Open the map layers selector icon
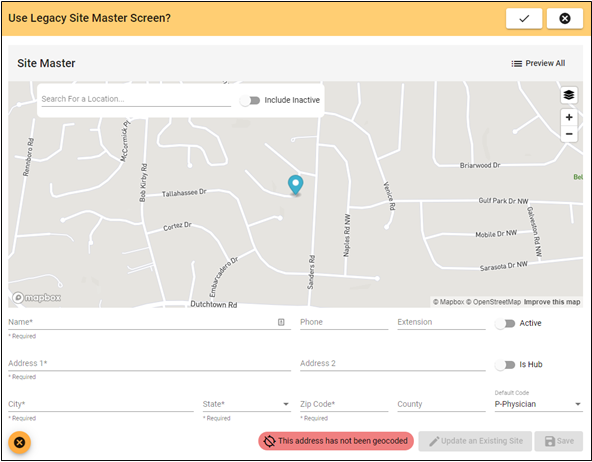The image size is (592, 462). coord(569,95)
